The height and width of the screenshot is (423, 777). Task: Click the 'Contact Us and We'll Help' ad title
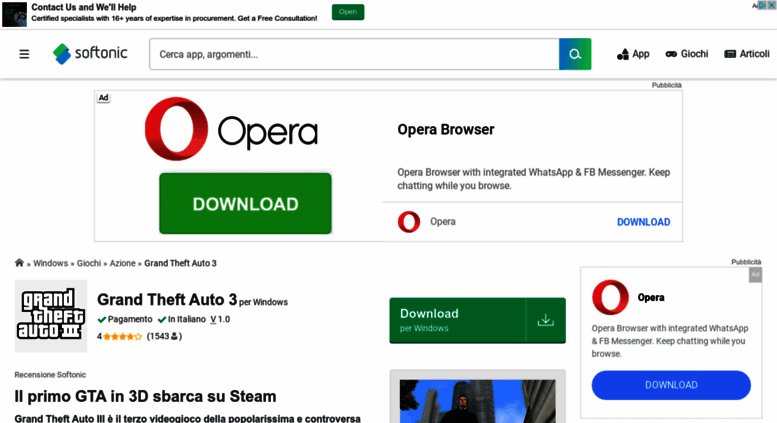(84, 7)
